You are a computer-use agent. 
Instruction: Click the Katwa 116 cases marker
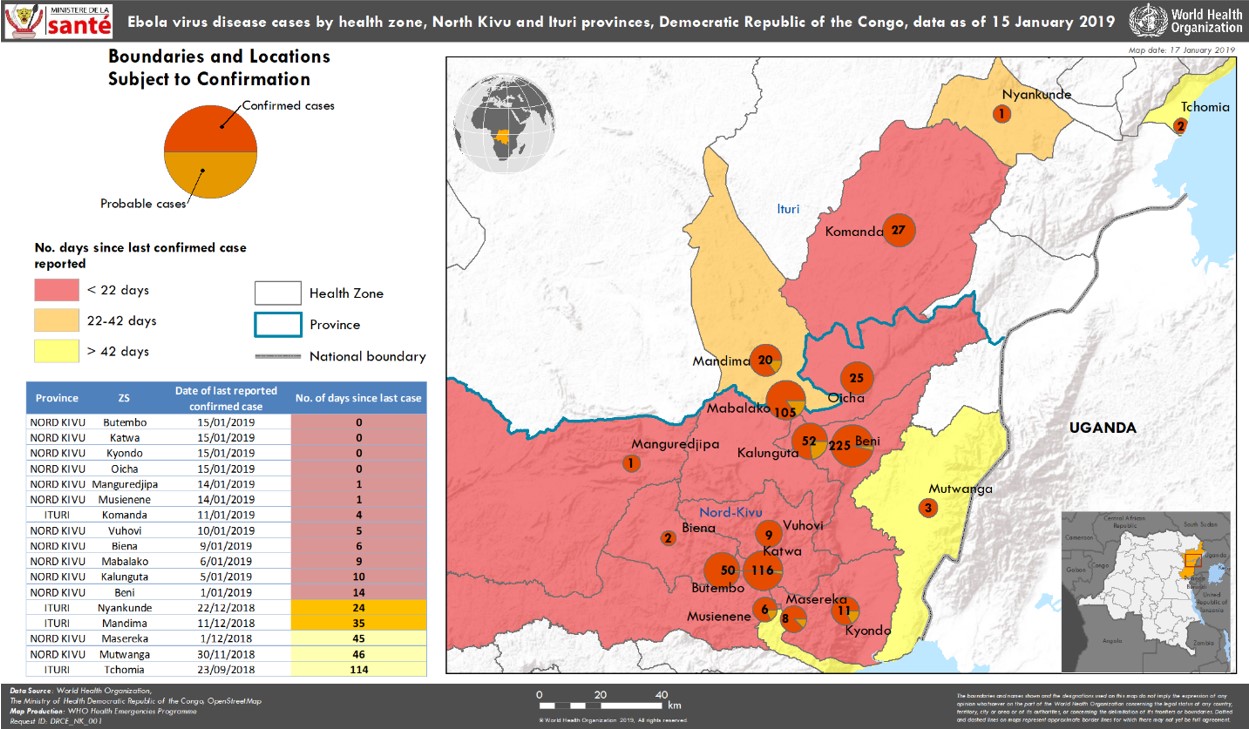(762, 570)
